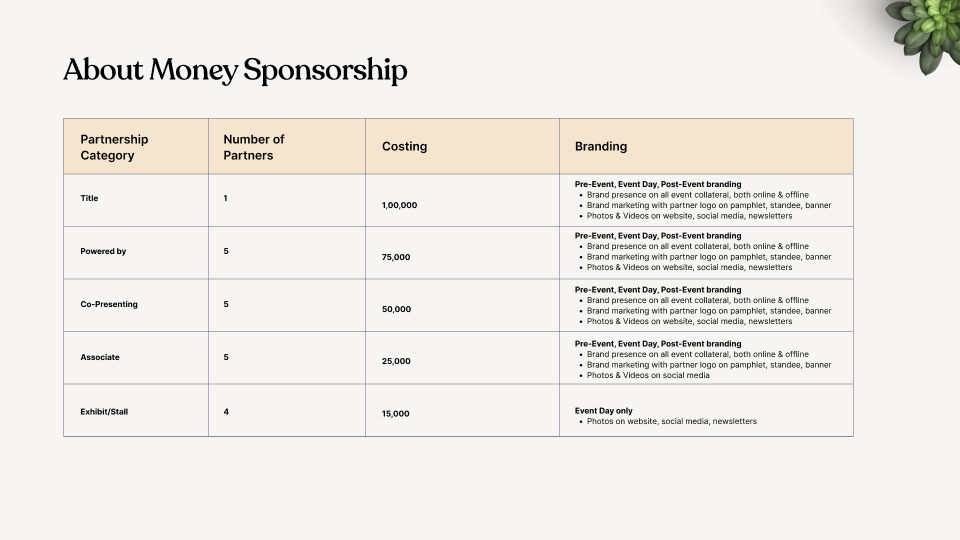Click the 'Costing' column header

tap(404, 146)
